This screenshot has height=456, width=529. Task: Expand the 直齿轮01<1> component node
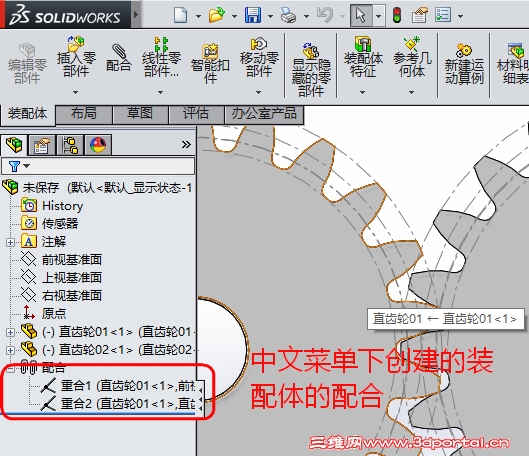tap(10, 332)
